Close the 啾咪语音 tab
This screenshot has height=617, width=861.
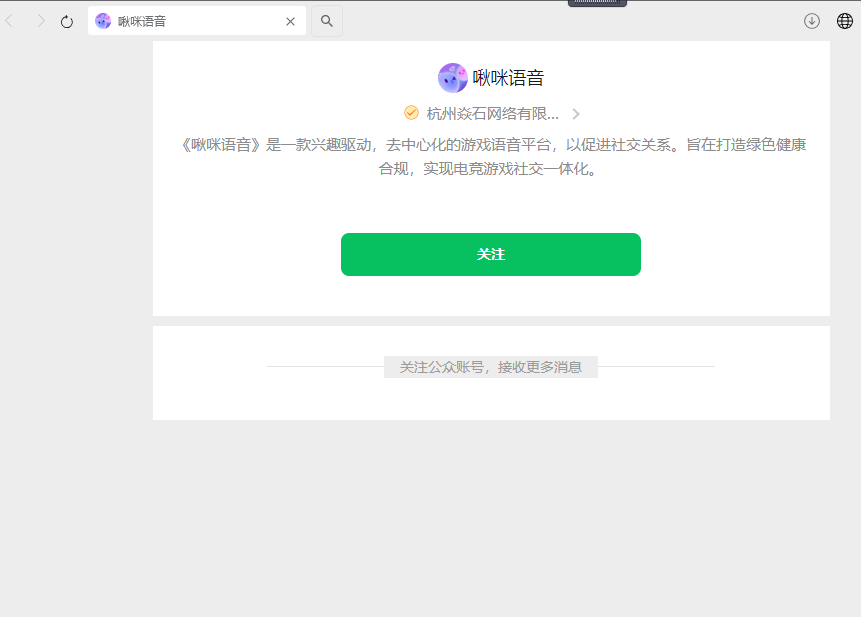(290, 21)
